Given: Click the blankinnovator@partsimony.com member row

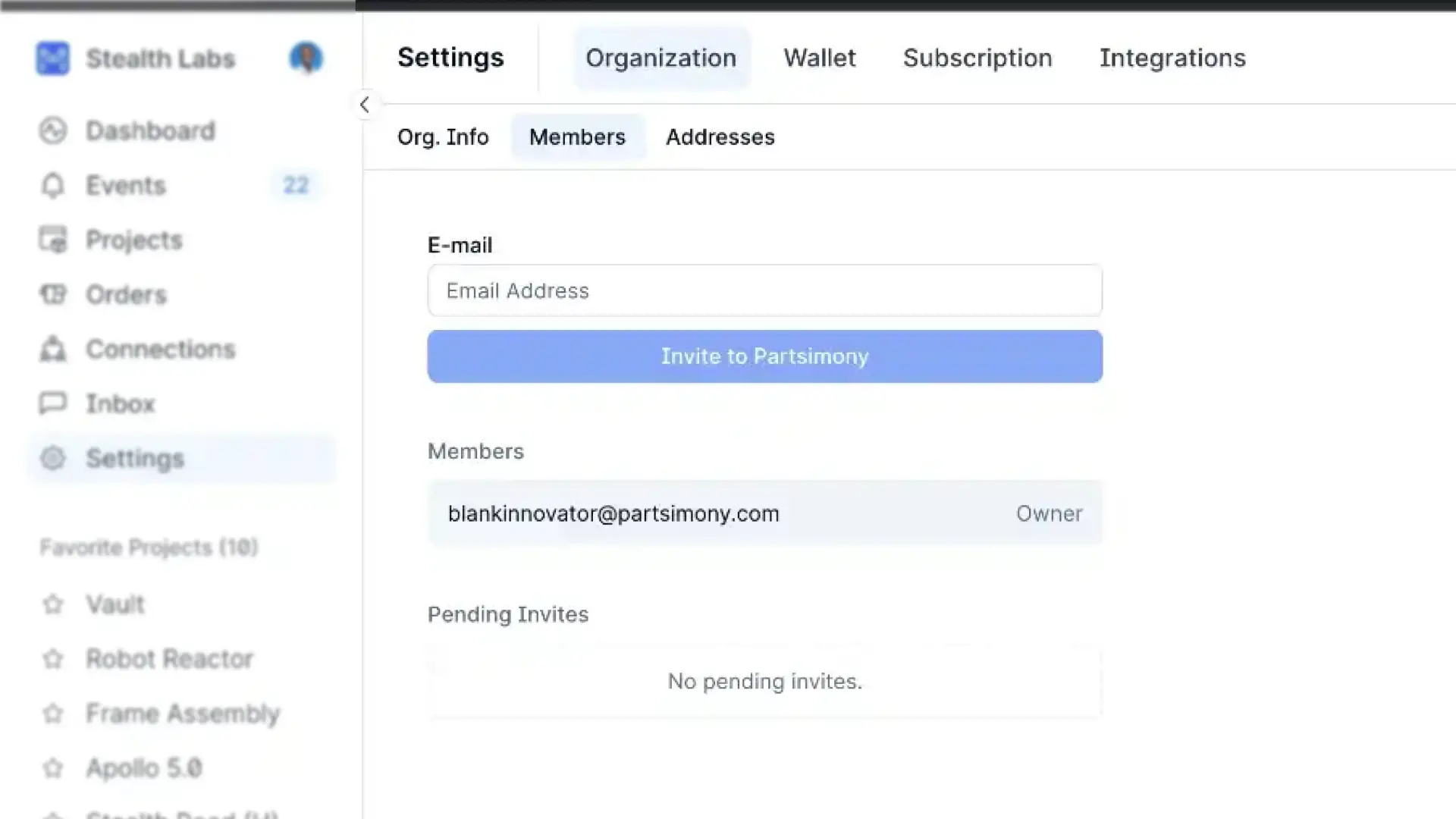Looking at the screenshot, I should [764, 513].
